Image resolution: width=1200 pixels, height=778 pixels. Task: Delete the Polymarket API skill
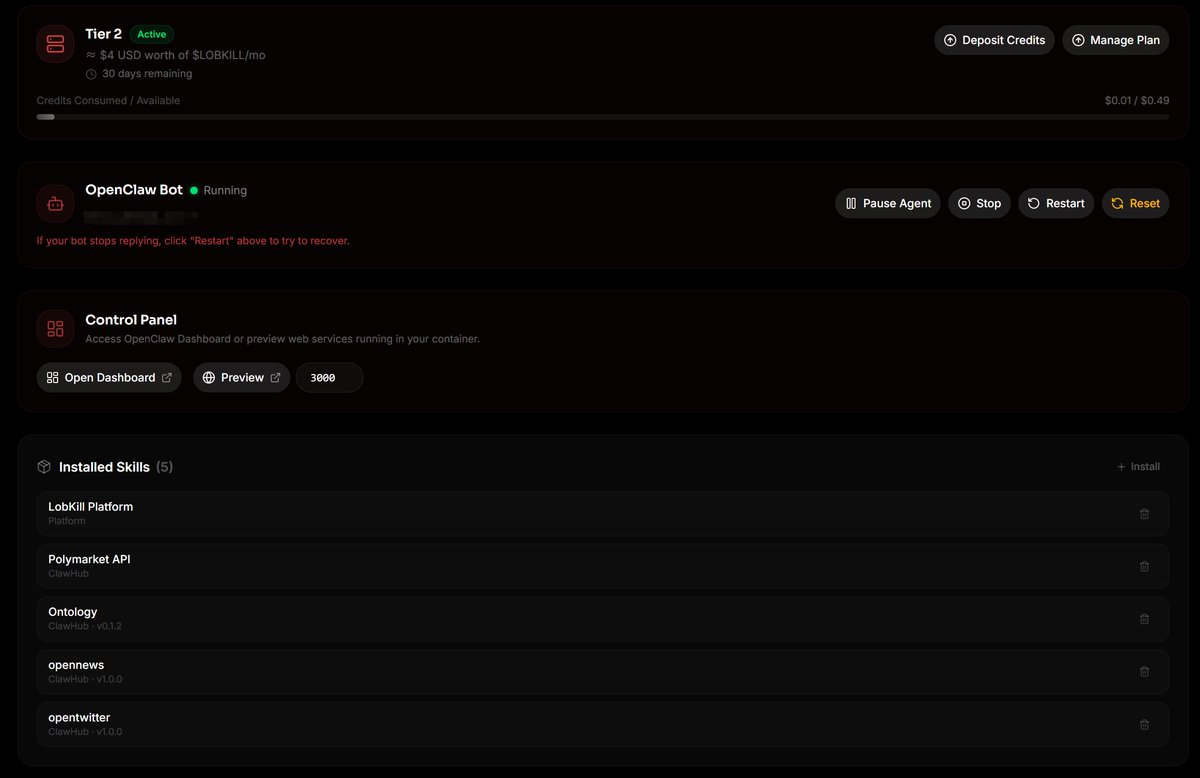[1144, 566]
